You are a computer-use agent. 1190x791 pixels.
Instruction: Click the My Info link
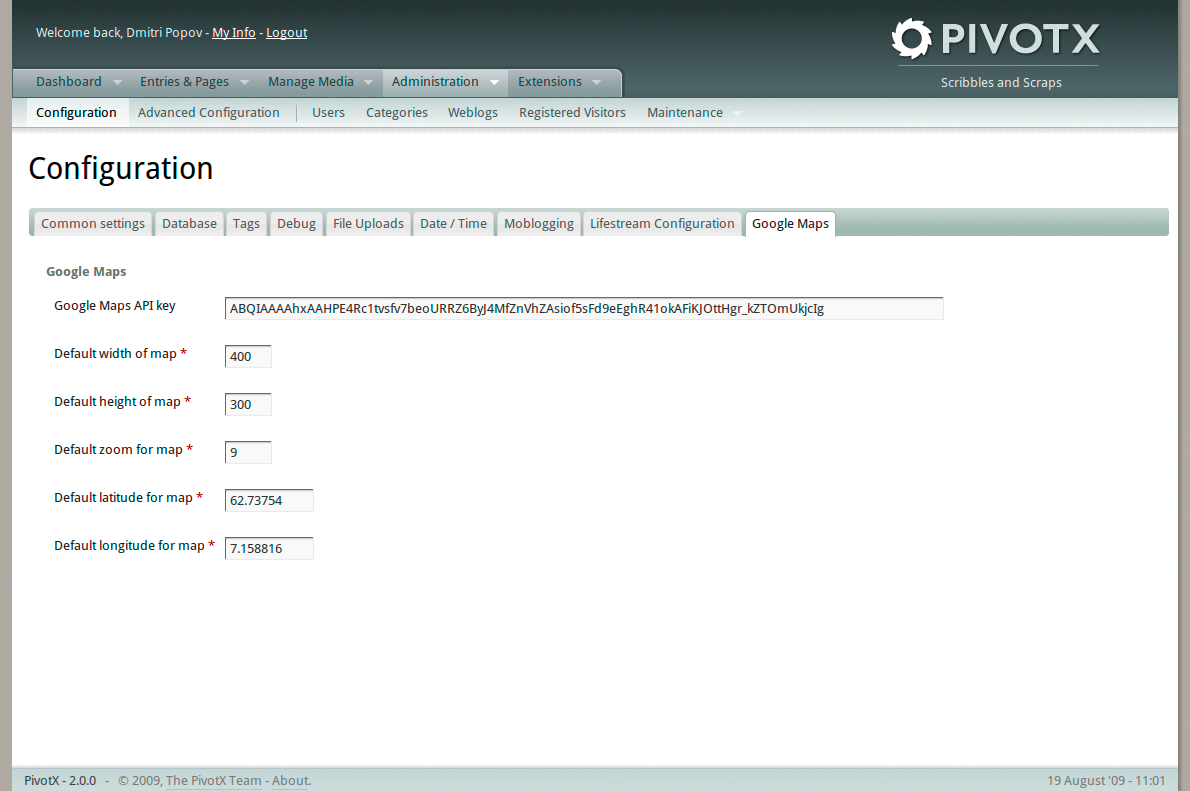[x=234, y=33]
